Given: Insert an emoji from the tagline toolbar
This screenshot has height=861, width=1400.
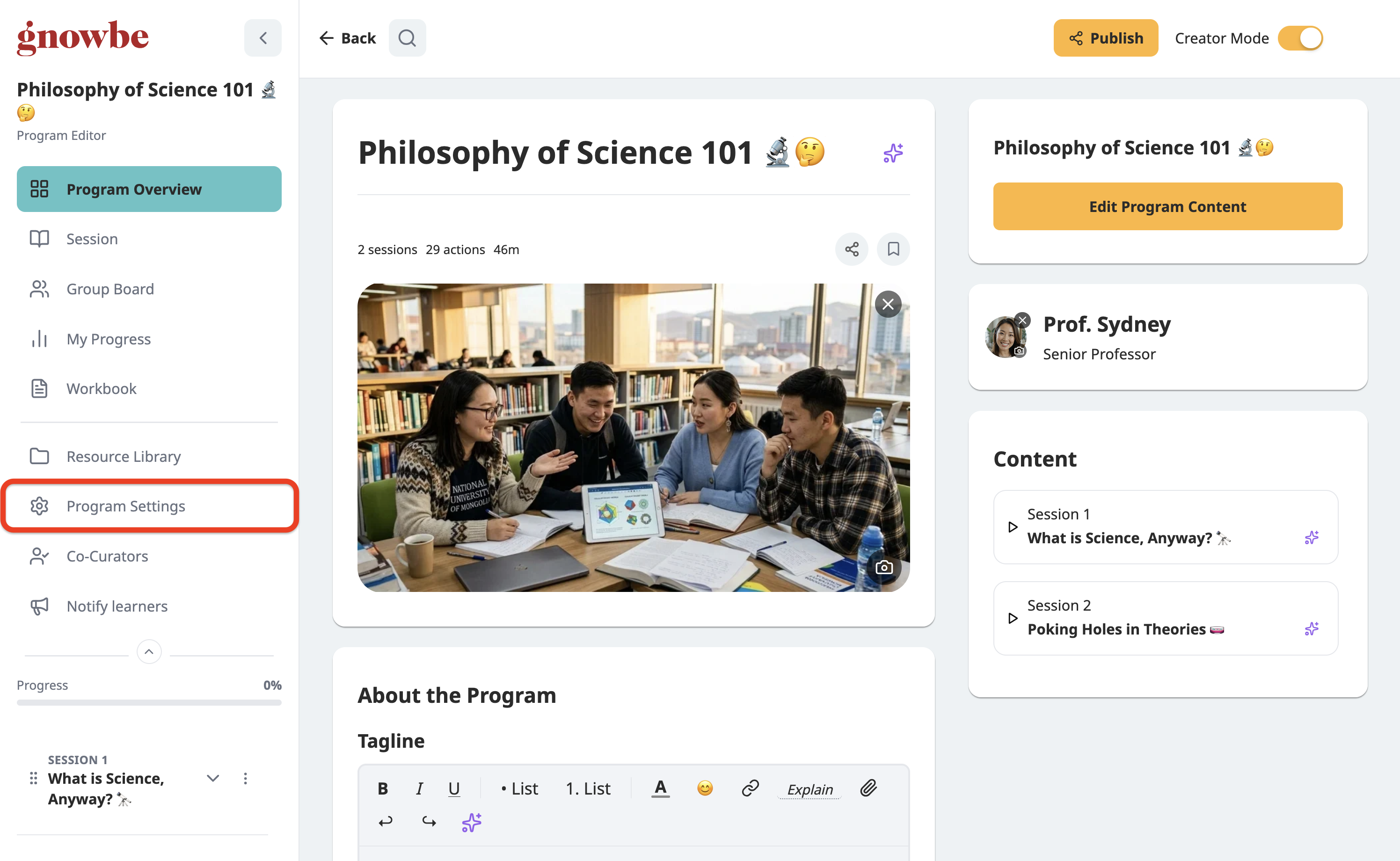Looking at the screenshot, I should 705,788.
